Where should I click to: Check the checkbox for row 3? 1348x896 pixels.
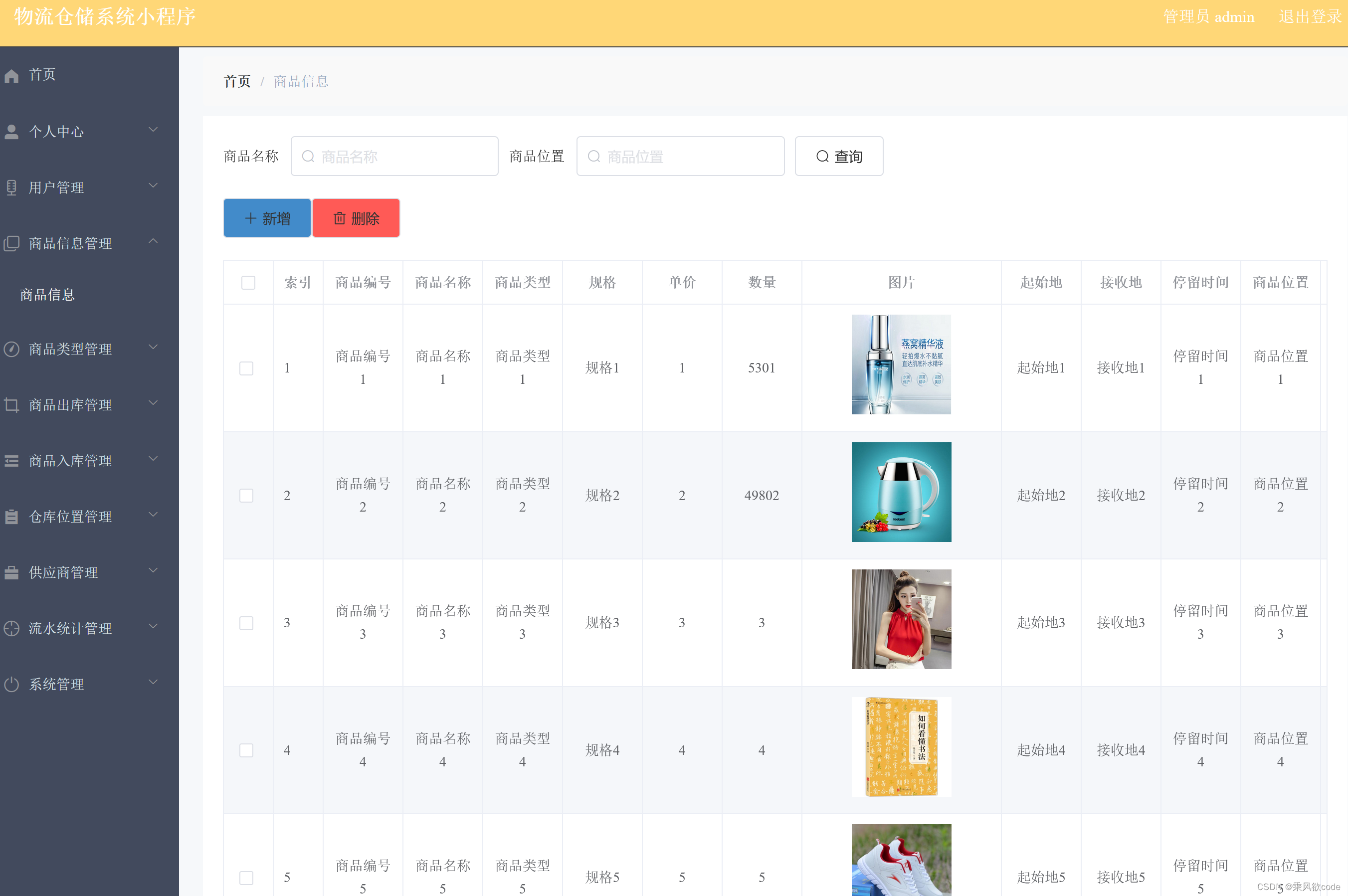tap(246, 623)
